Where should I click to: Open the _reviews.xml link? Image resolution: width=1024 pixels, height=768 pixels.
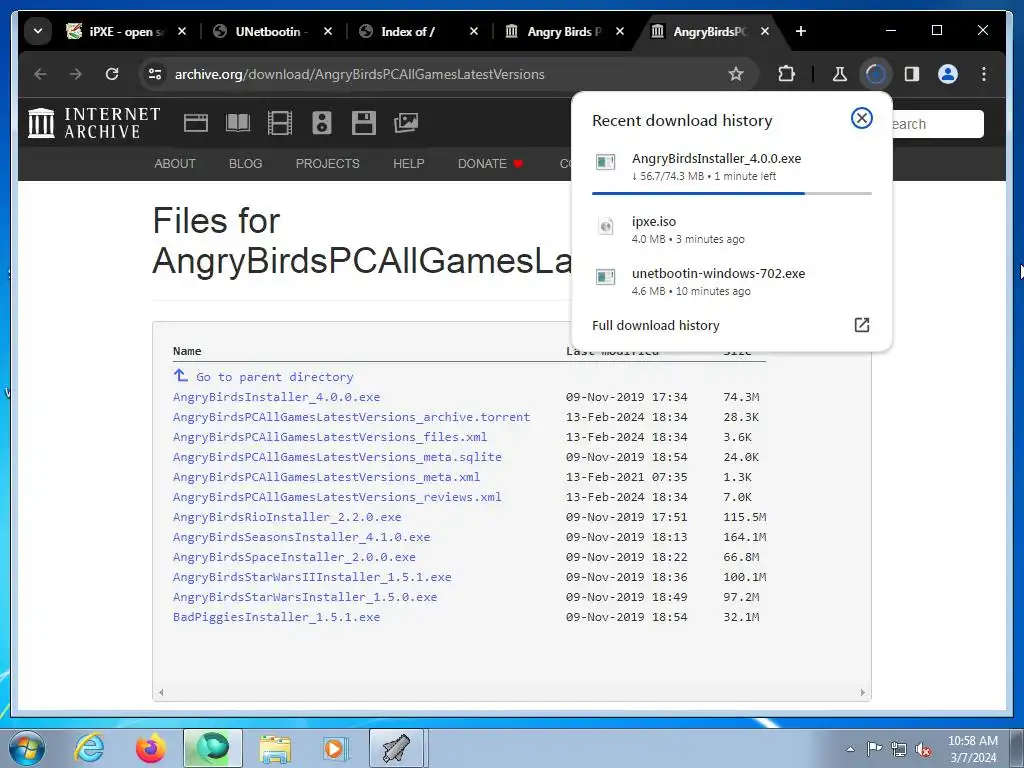[x=337, y=497]
